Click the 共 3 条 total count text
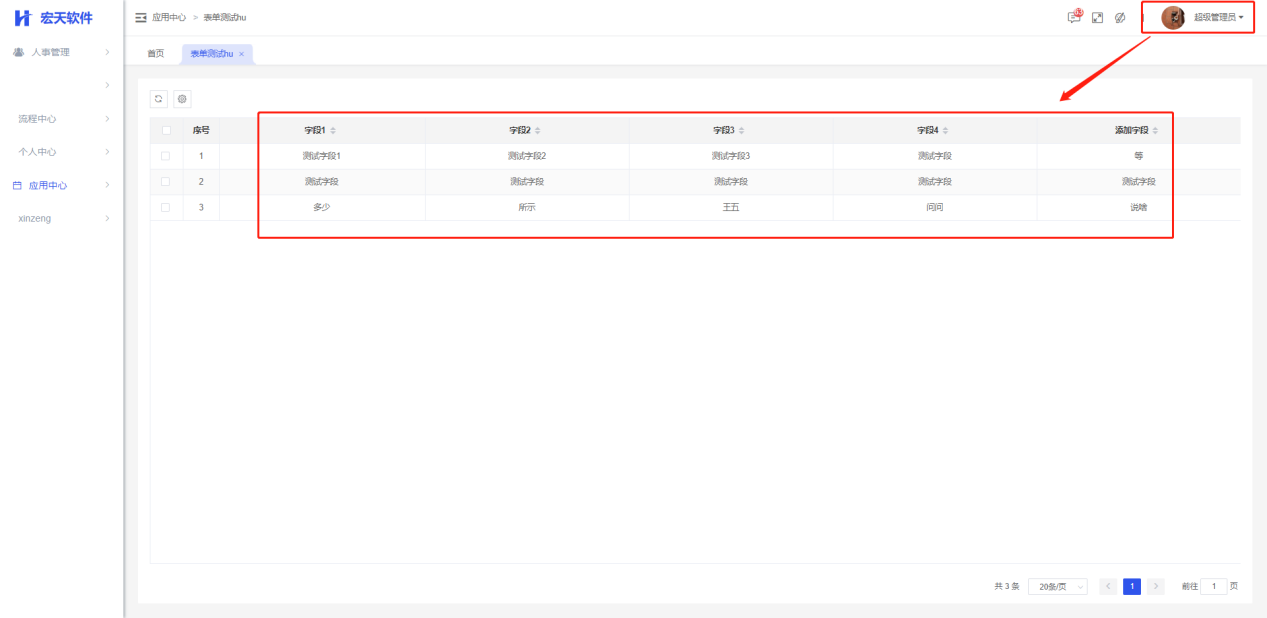This screenshot has height=618, width=1267. (x=1006, y=586)
